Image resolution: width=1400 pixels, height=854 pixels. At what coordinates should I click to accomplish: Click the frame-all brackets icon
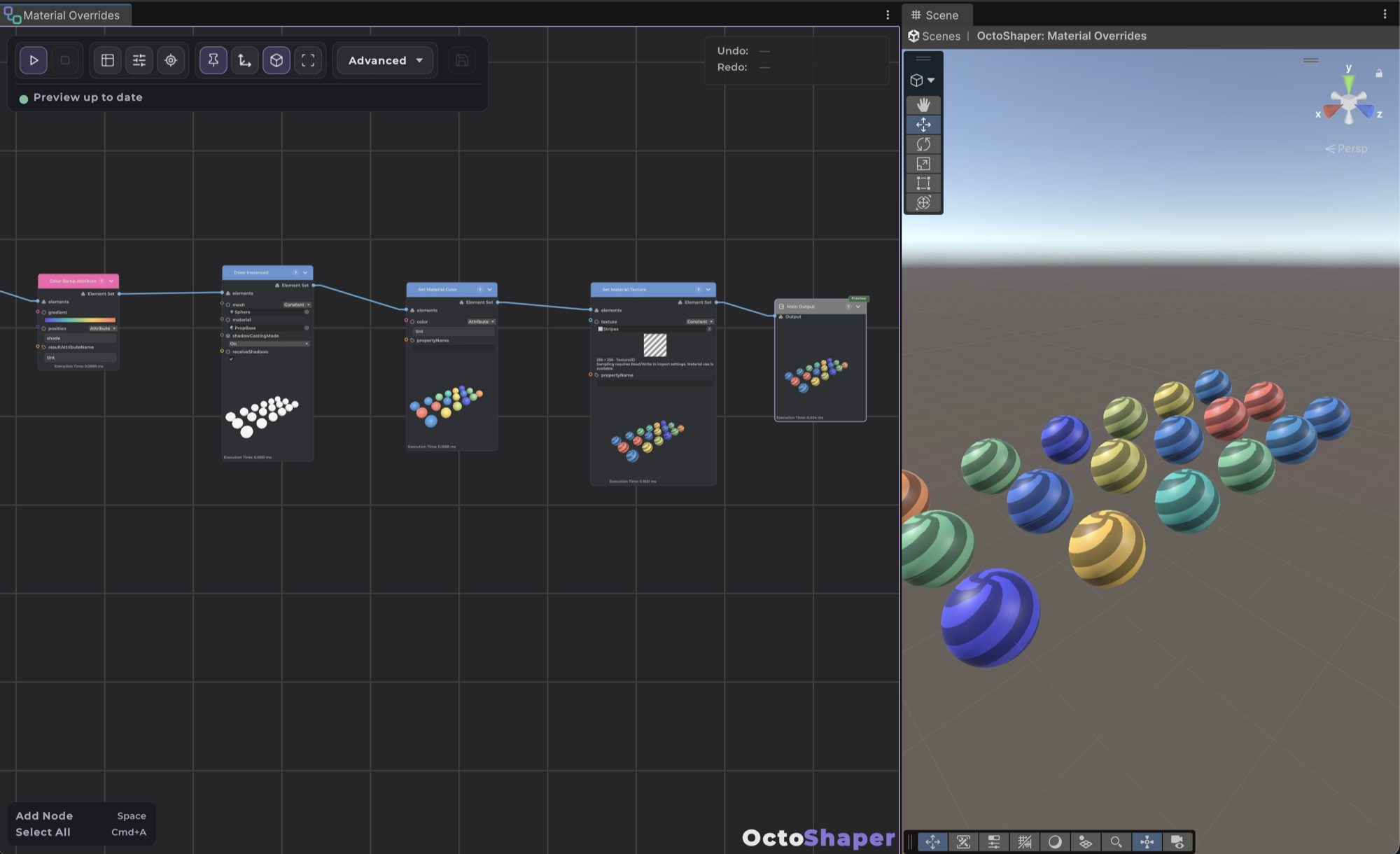(x=308, y=60)
